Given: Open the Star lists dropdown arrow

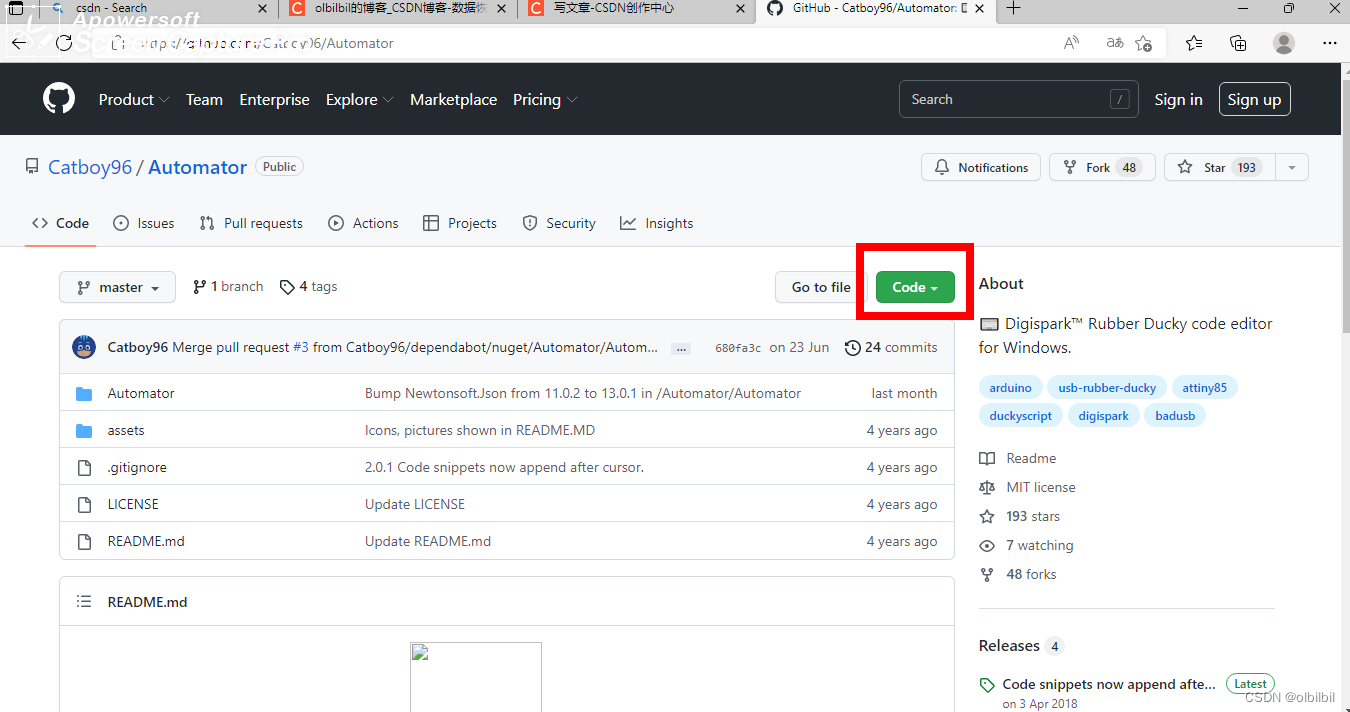Looking at the screenshot, I should click(x=1292, y=168).
